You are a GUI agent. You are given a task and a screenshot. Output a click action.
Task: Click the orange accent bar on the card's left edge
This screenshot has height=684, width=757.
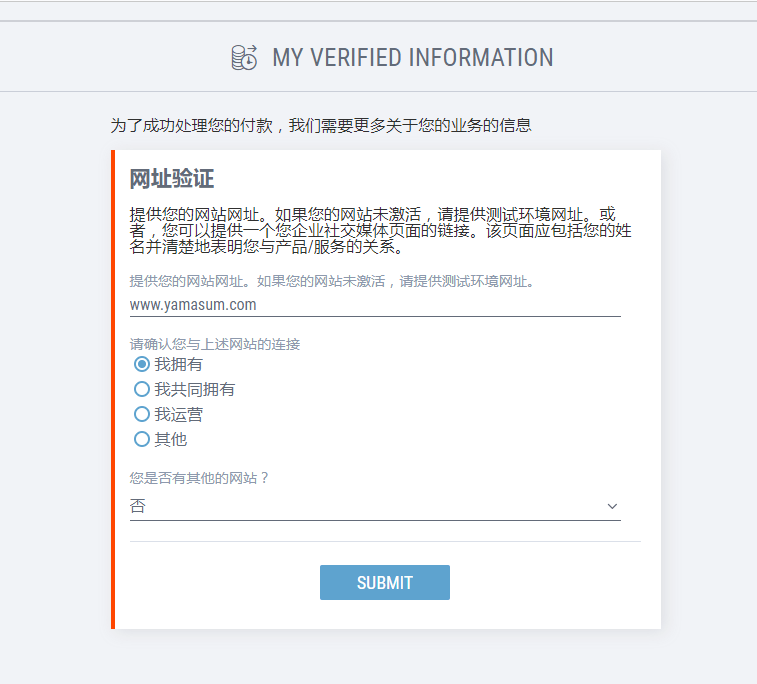[113, 390]
